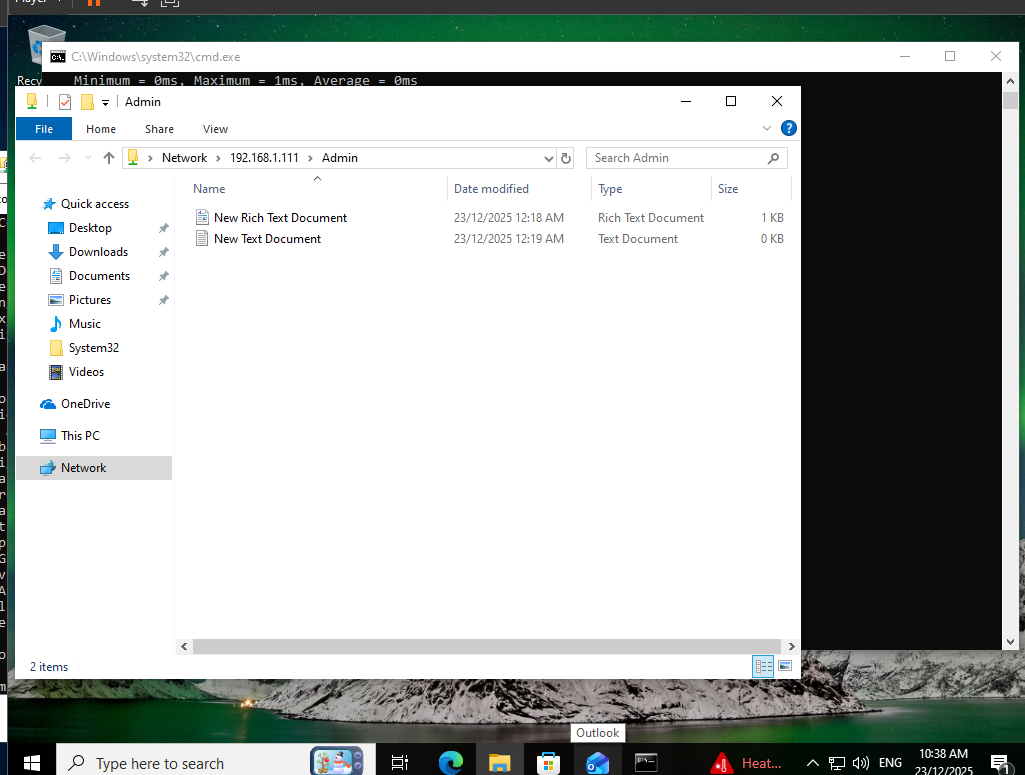
Task: Open the Customize Quick Access Toolbar dropdown
Action: [105, 103]
